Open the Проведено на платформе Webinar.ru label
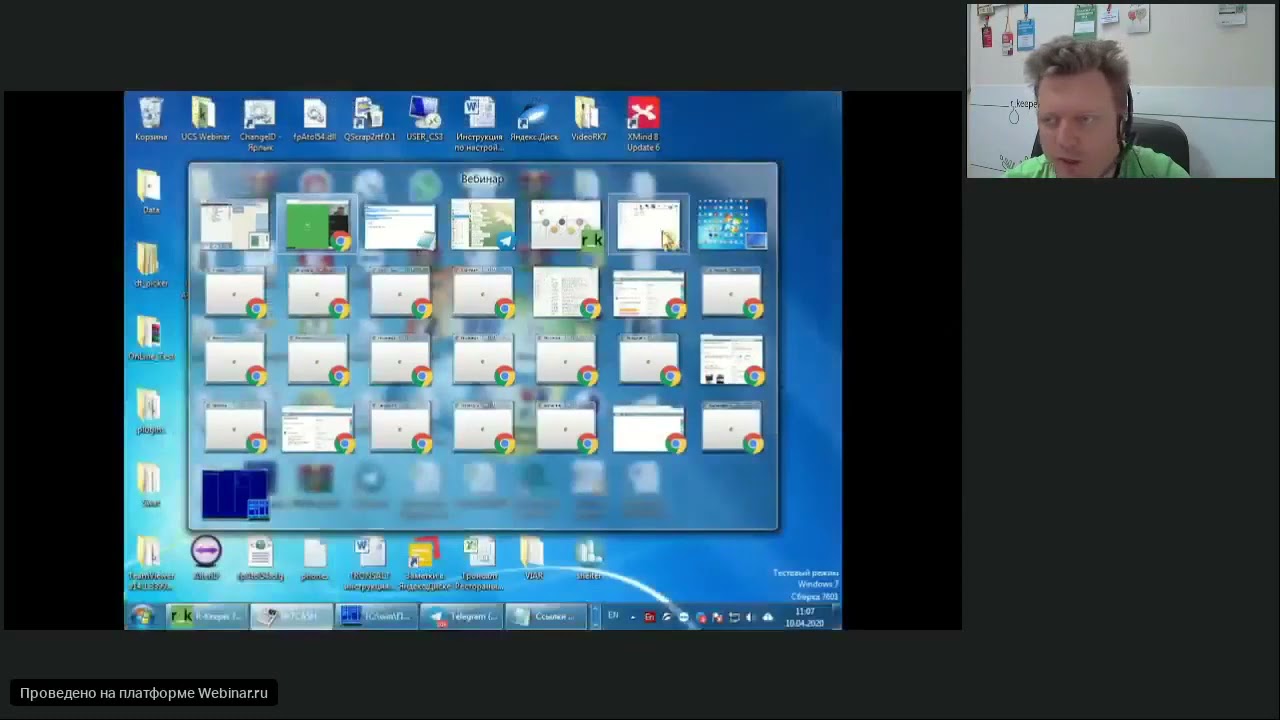Viewport: 1280px width, 720px height. pyautogui.click(x=144, y=693)
